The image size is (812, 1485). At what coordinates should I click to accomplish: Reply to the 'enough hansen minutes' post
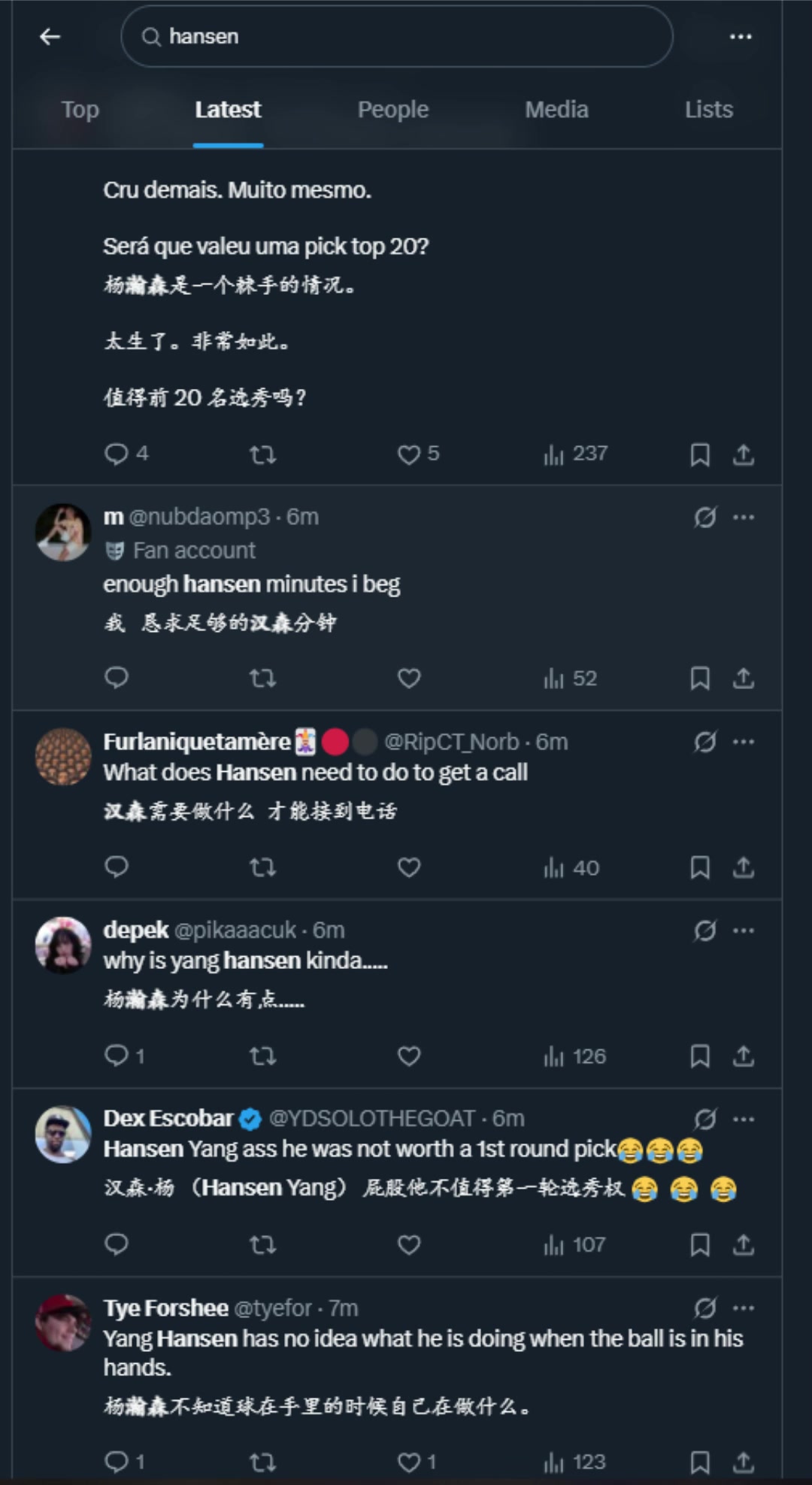117,678
